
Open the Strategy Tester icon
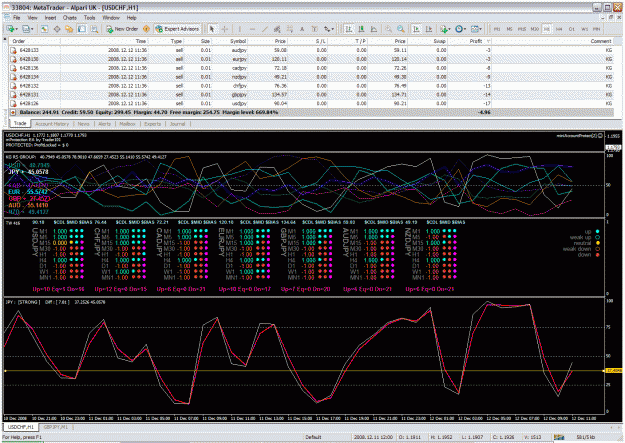(x=94, y=29)
